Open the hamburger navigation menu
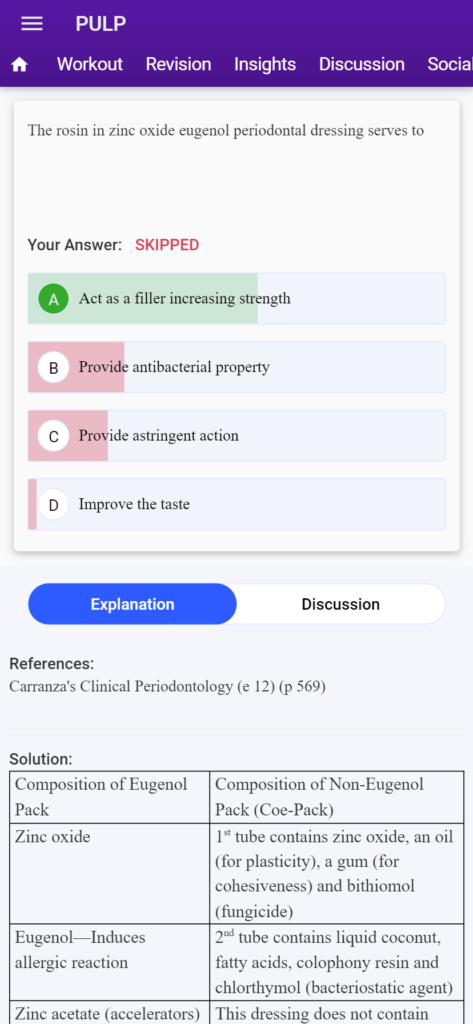Screen dimensions: 473x1024 point(31,24)
